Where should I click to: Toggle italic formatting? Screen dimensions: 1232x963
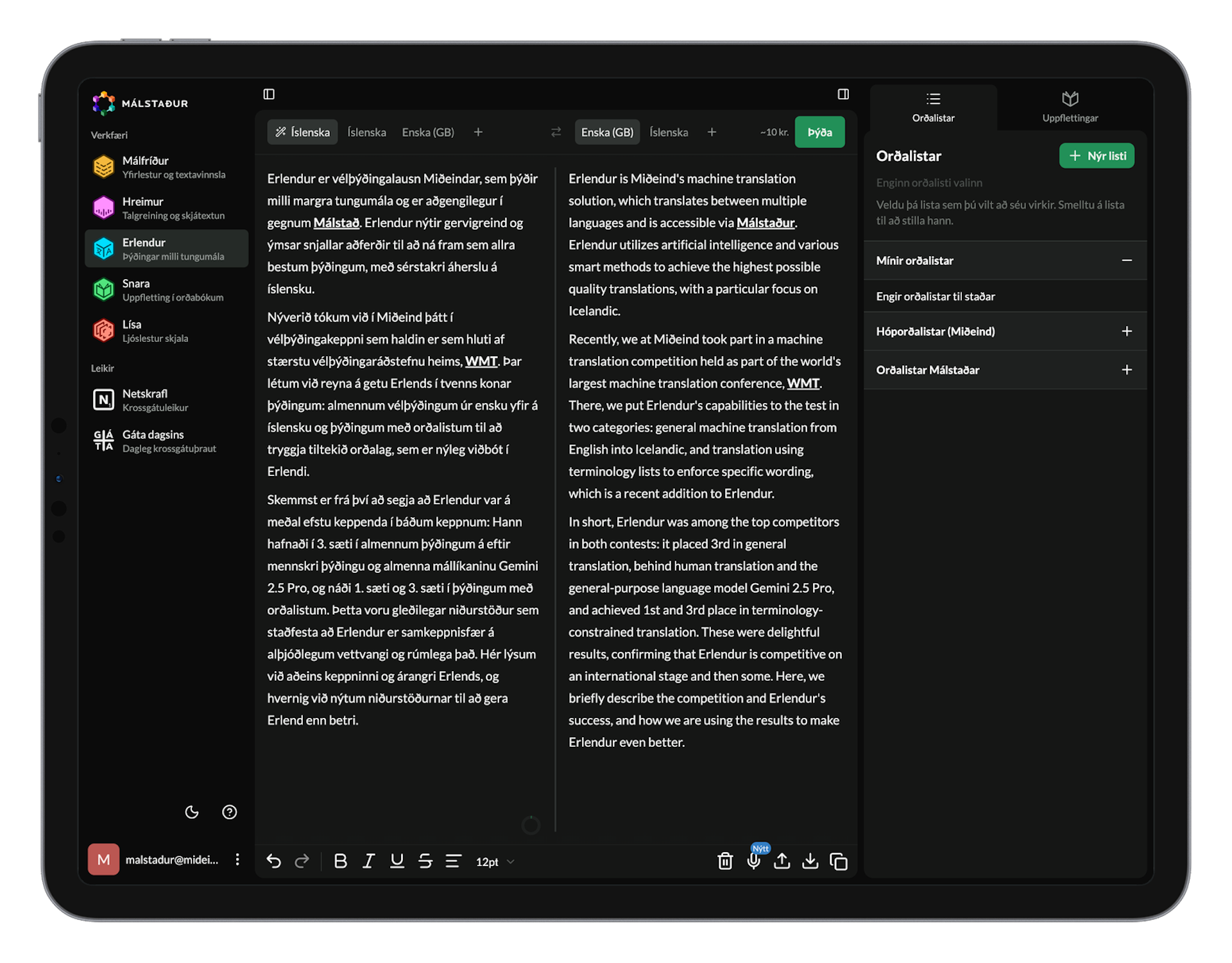tap(369, 861)
